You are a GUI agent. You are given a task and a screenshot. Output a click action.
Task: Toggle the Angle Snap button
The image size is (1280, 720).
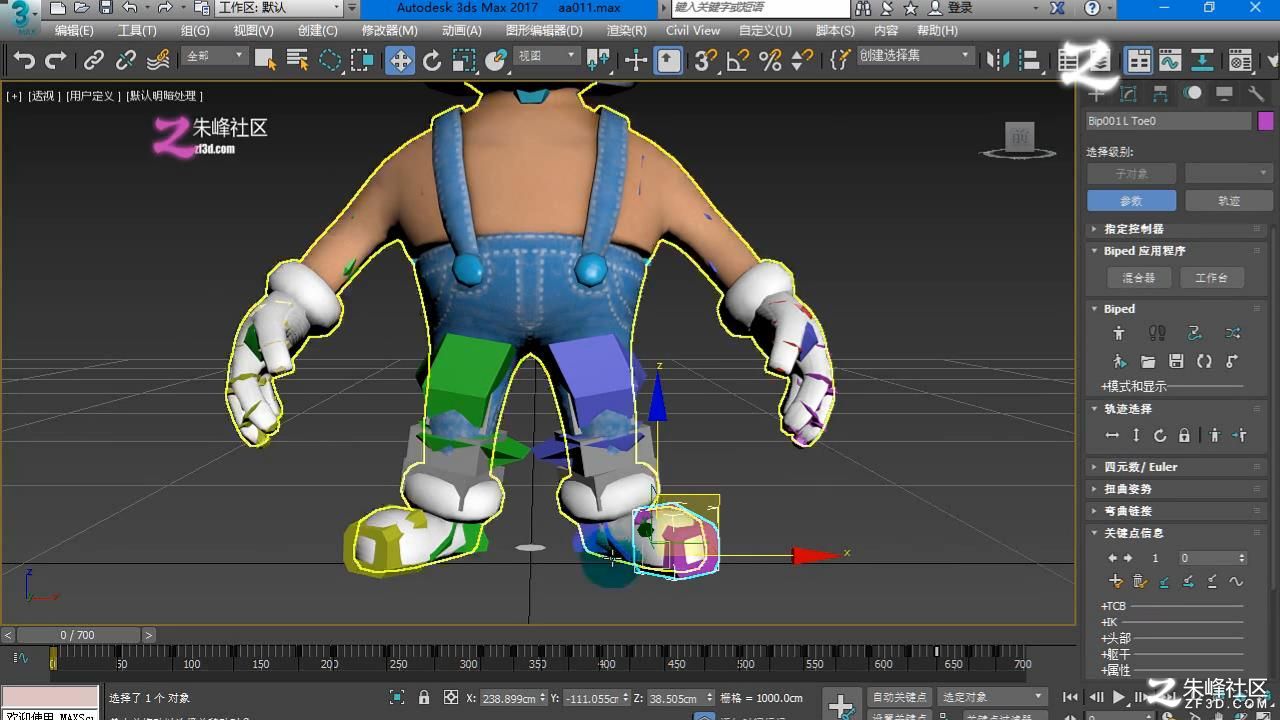point(738,61)
